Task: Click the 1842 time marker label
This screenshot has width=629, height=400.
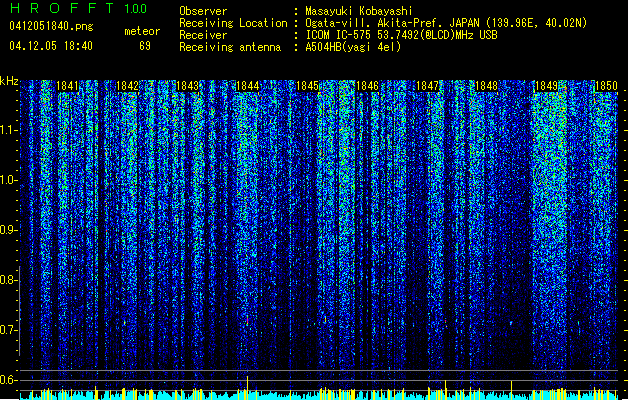Action: coord(127,86)
